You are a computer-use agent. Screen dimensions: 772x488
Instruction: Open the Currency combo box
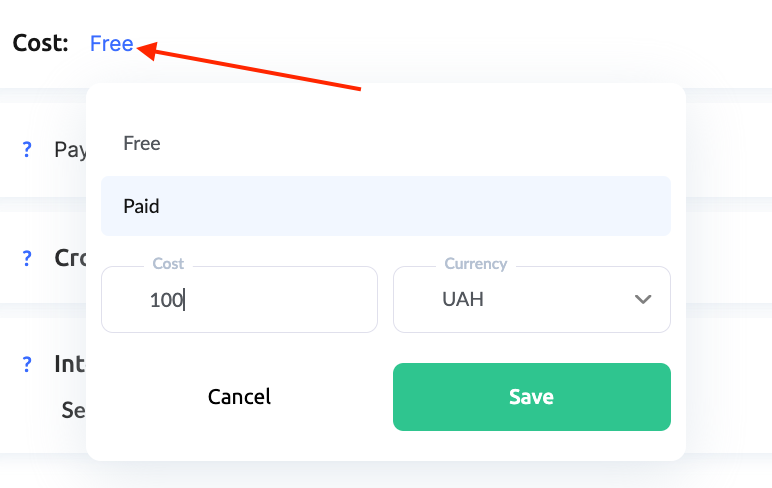click(x=531, y=299)
